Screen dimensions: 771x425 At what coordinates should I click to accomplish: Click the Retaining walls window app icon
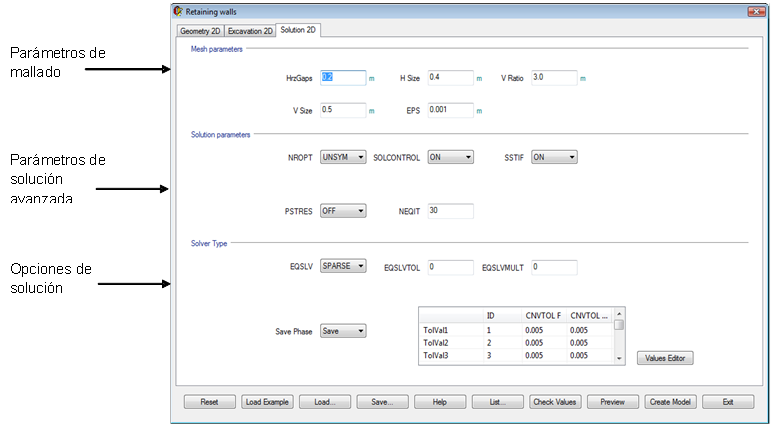(178, 11)
